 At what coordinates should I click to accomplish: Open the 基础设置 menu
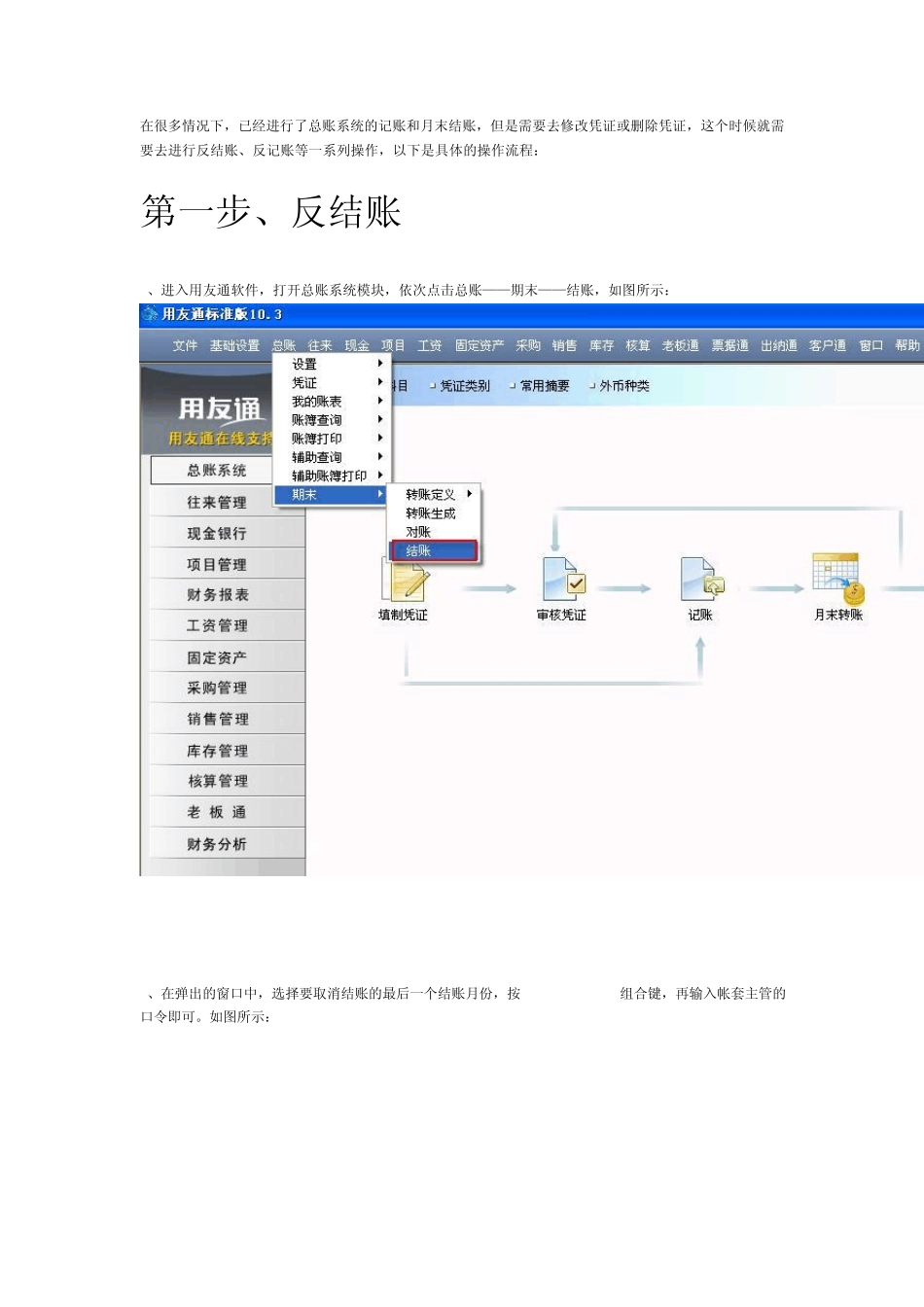(x=234, y=345)
